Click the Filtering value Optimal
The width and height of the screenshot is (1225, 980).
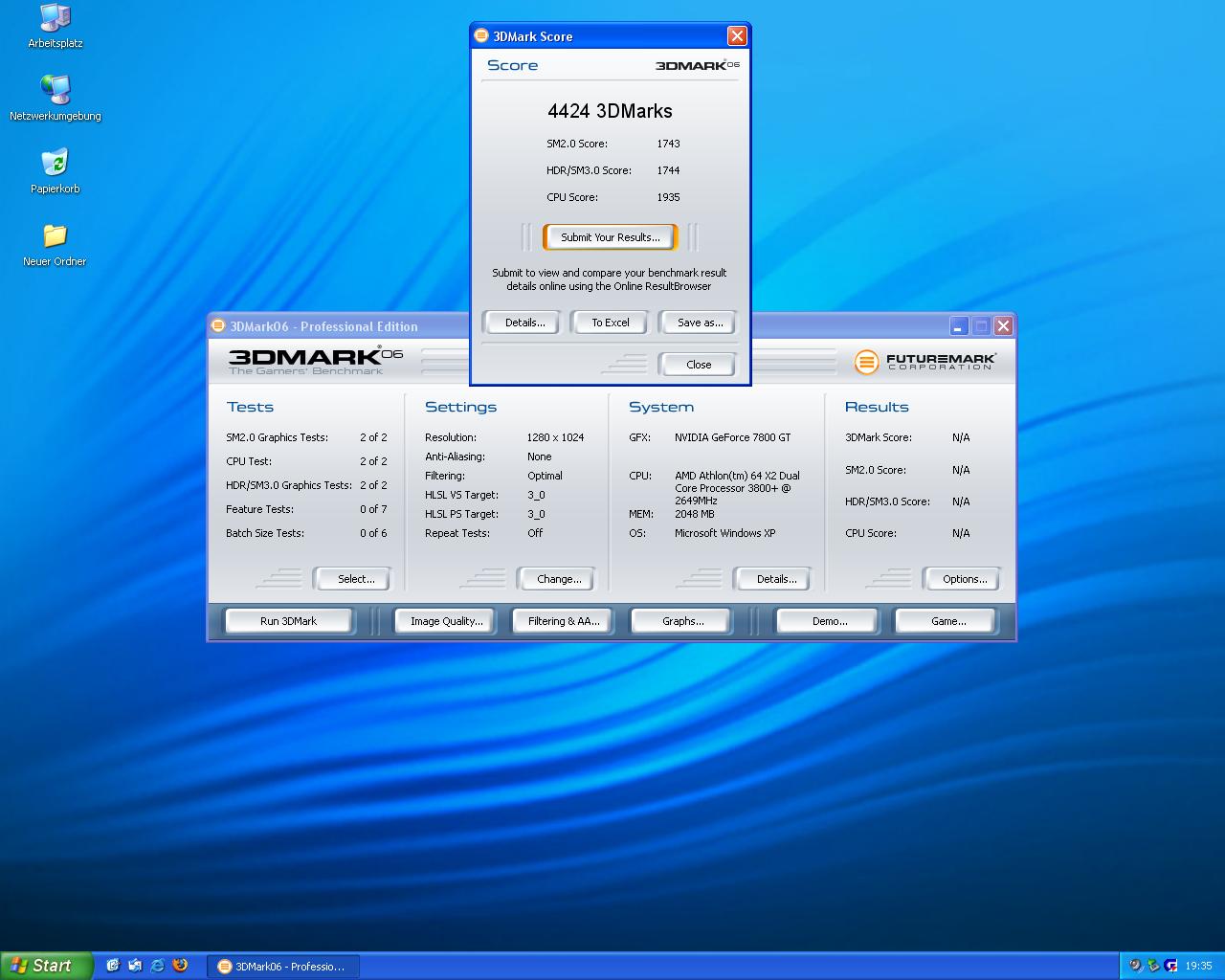545,476
